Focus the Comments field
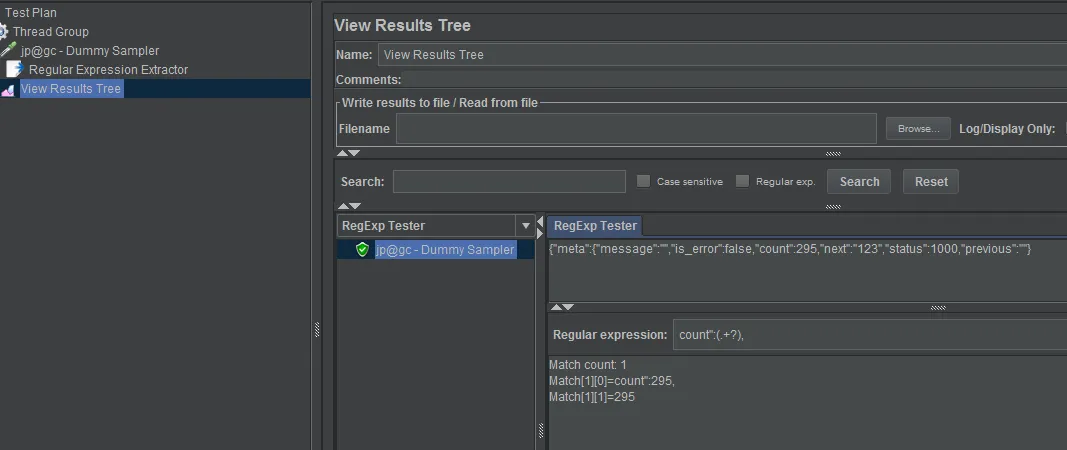Screen dimensions: 1067x450 [735, 80]
